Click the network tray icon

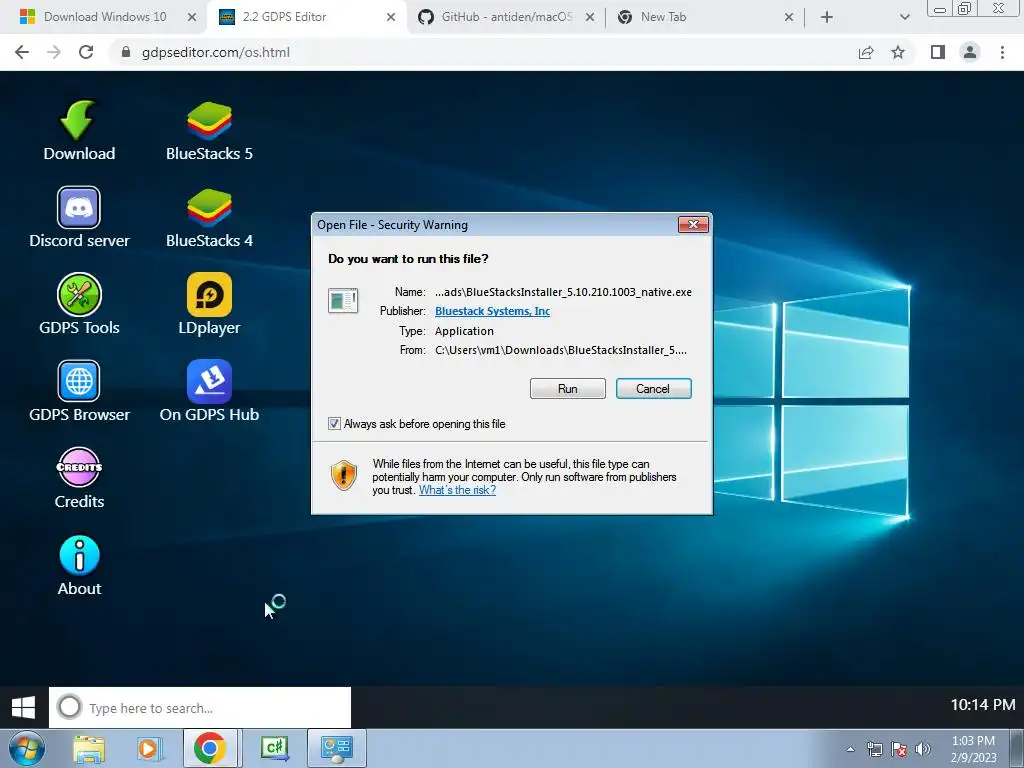pyautogui.click(x=874, y=749)
